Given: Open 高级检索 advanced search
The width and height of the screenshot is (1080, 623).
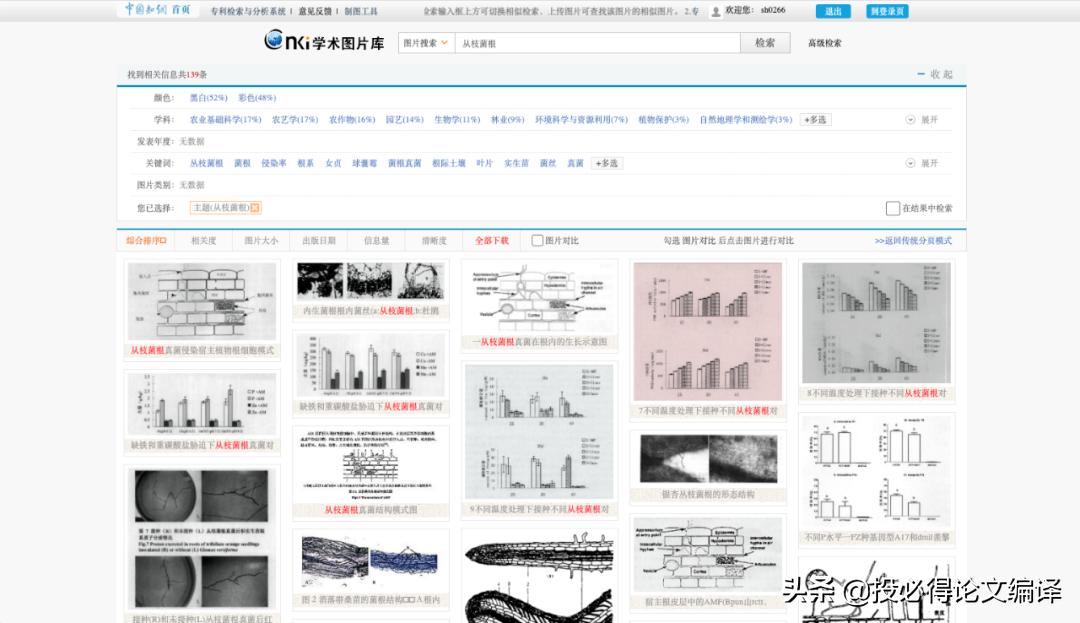Looking at the screenshot, I should tap(824, 42).
